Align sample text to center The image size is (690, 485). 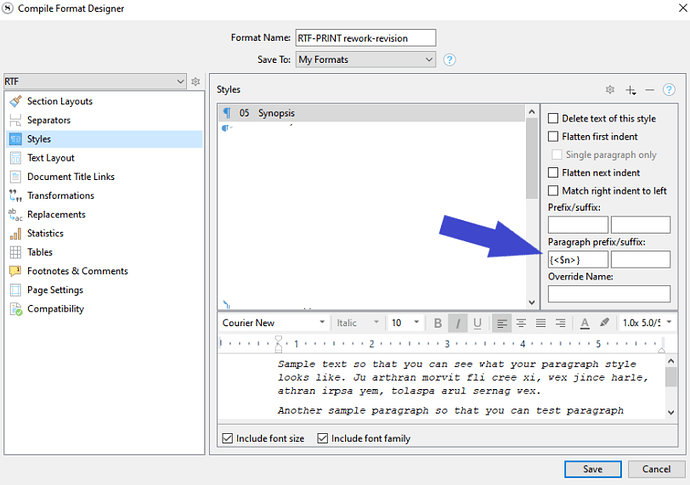click(521, 323)
